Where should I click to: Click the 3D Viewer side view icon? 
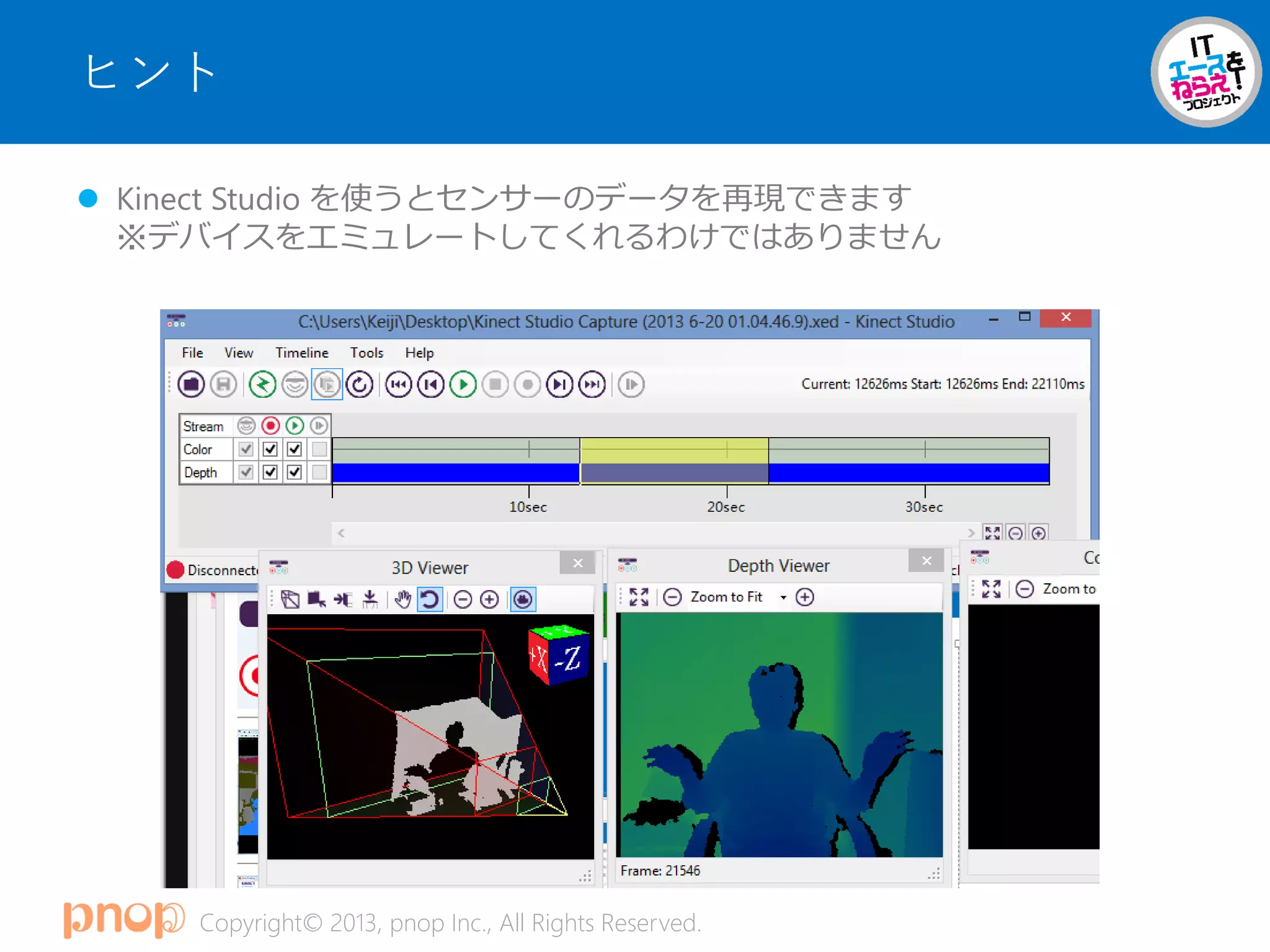coord(344,599)
